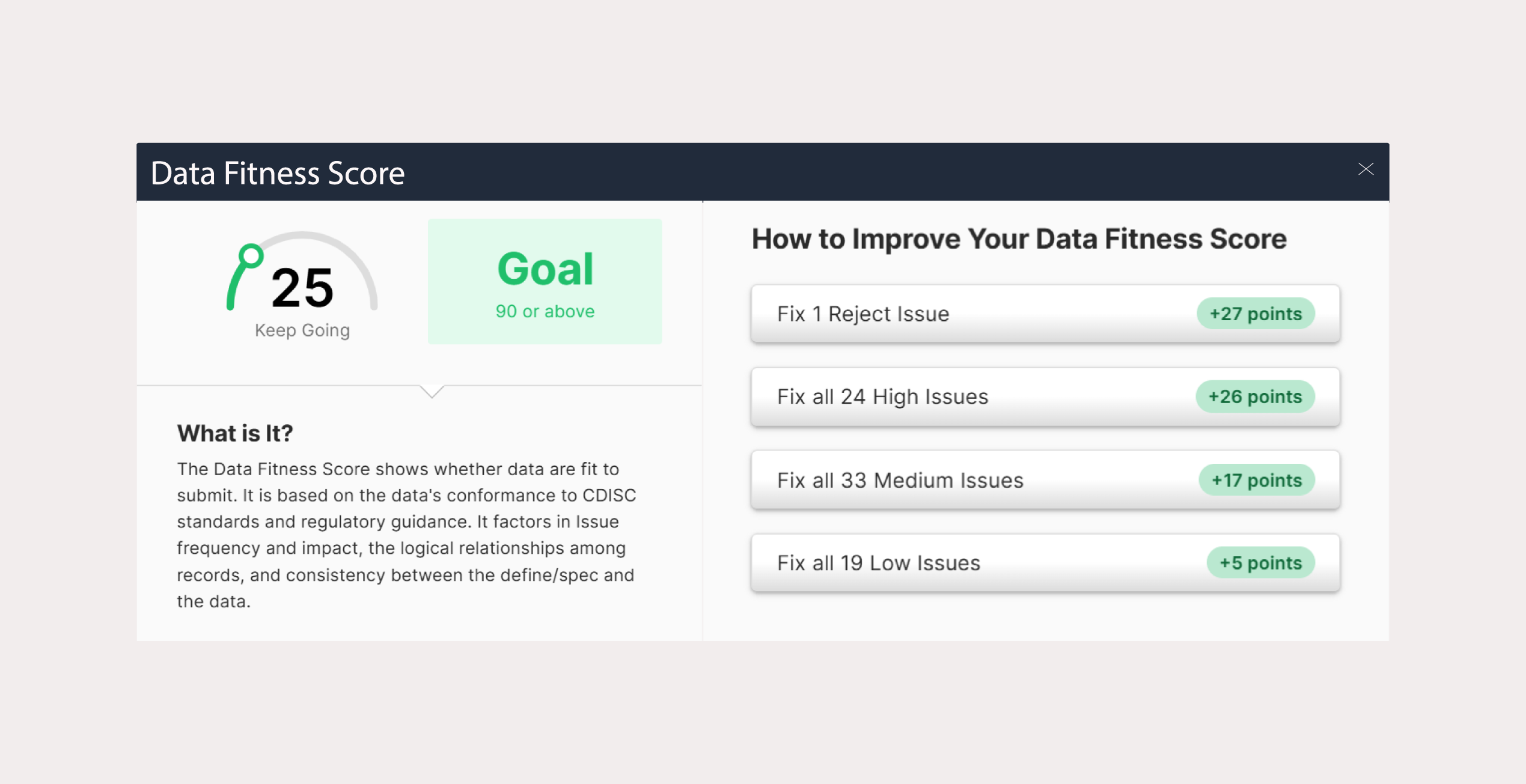Click the Keep Going label
1526x784 pixels.
[x=302, y=329]
